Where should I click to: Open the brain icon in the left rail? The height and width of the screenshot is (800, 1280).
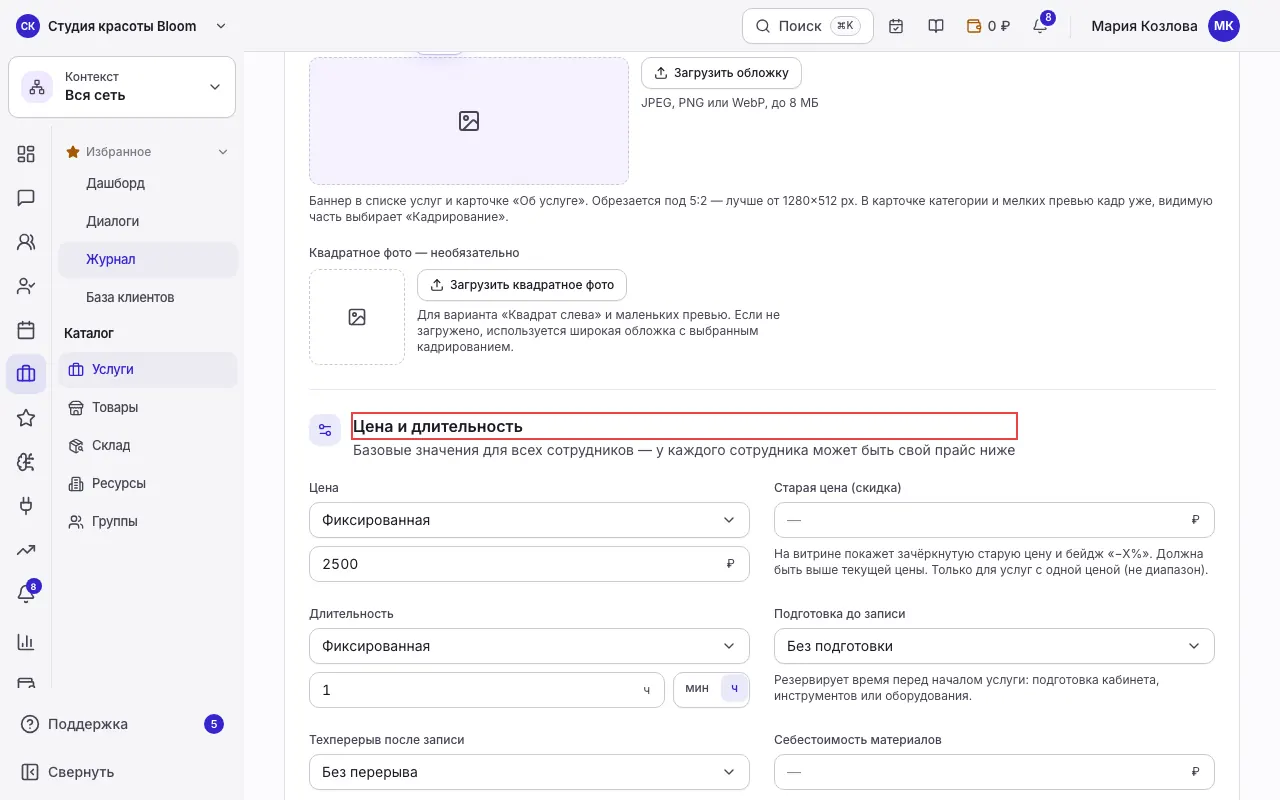(26, 462)
